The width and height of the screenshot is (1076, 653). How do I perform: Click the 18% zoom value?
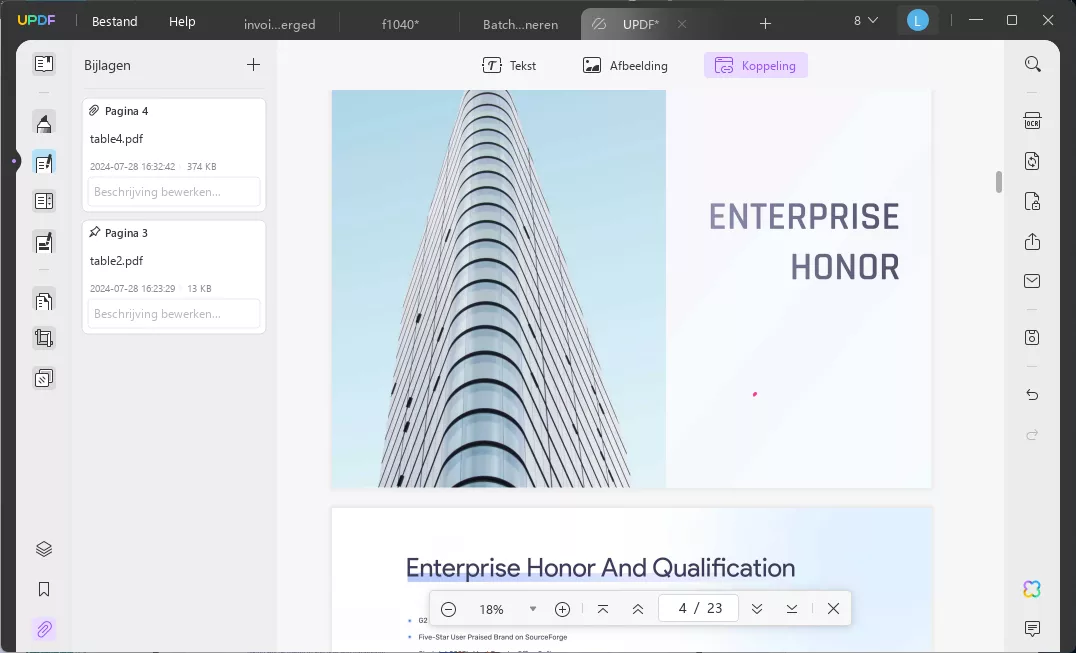pos(491,609)
